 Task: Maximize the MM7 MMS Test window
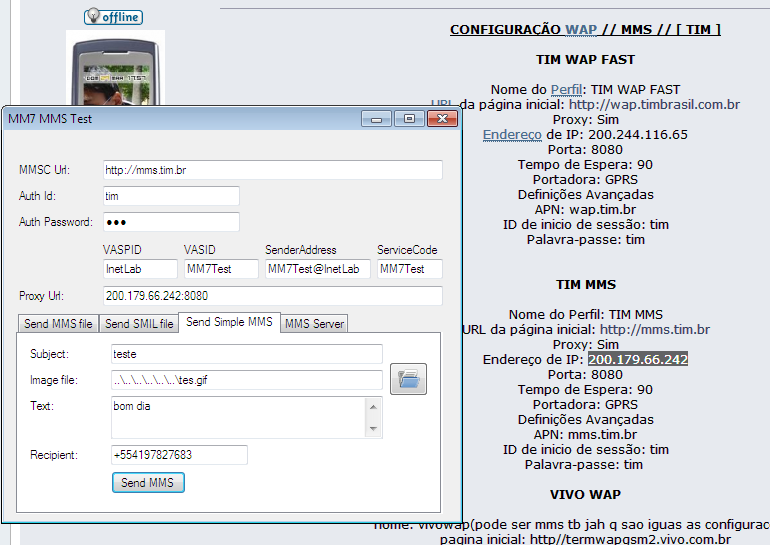[409, 119]
